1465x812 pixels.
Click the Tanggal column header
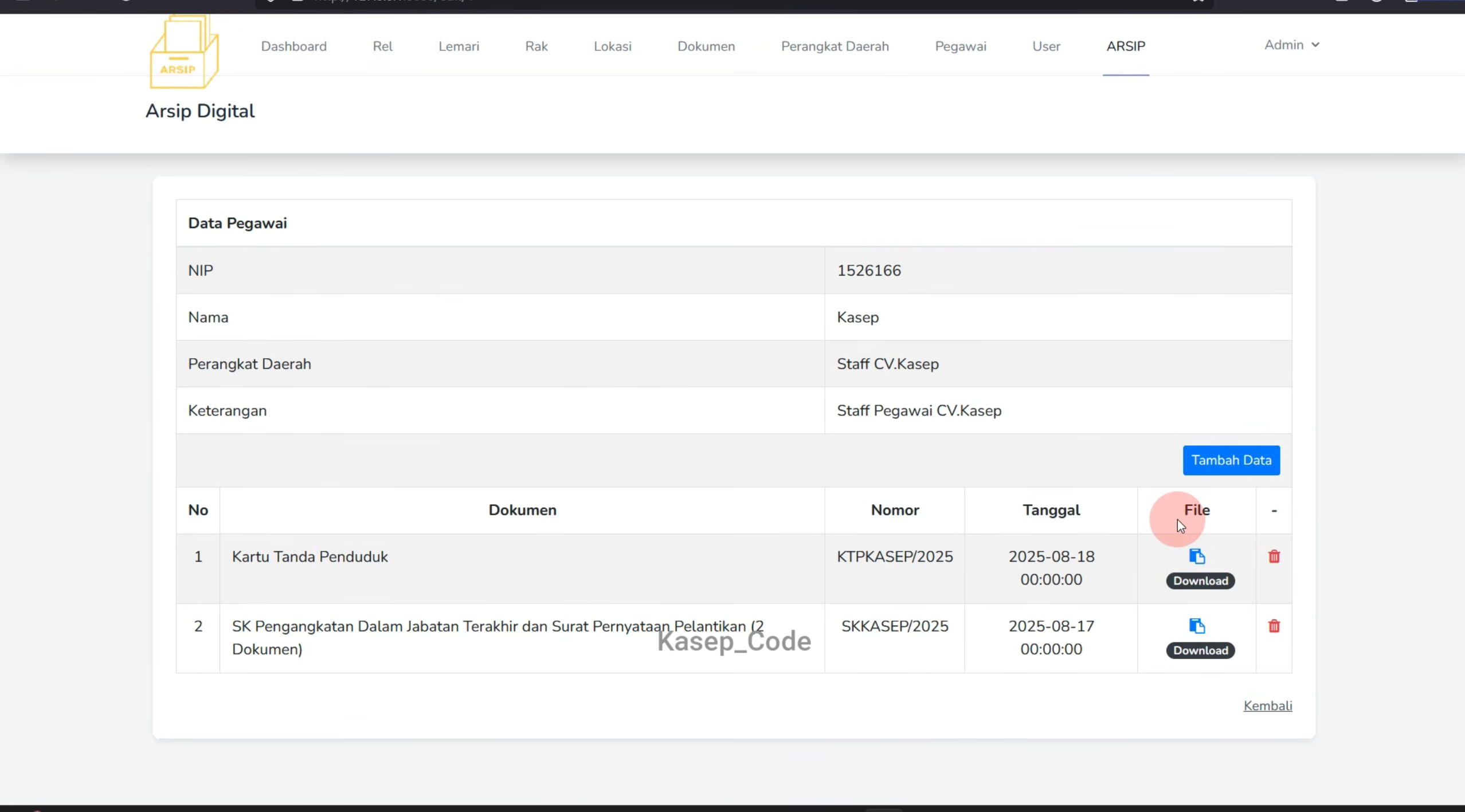(x=1051, y=510)
